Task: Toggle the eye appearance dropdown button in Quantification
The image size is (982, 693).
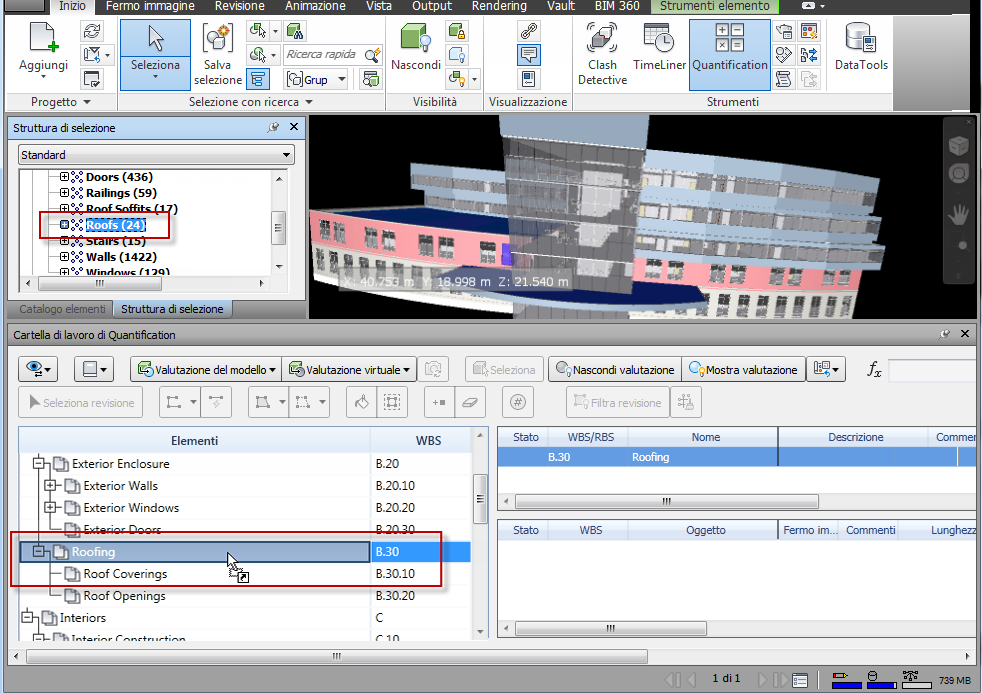Action: (38, 369)
